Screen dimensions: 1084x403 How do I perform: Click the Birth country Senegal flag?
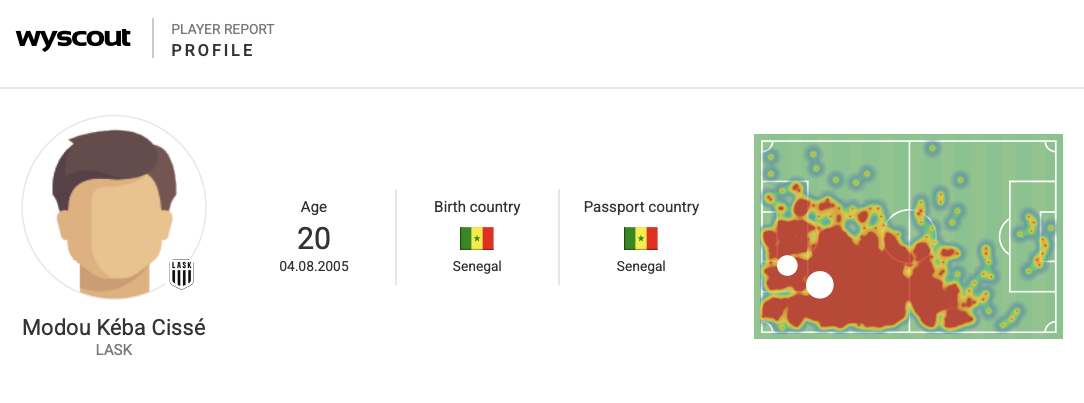point(477,238)
